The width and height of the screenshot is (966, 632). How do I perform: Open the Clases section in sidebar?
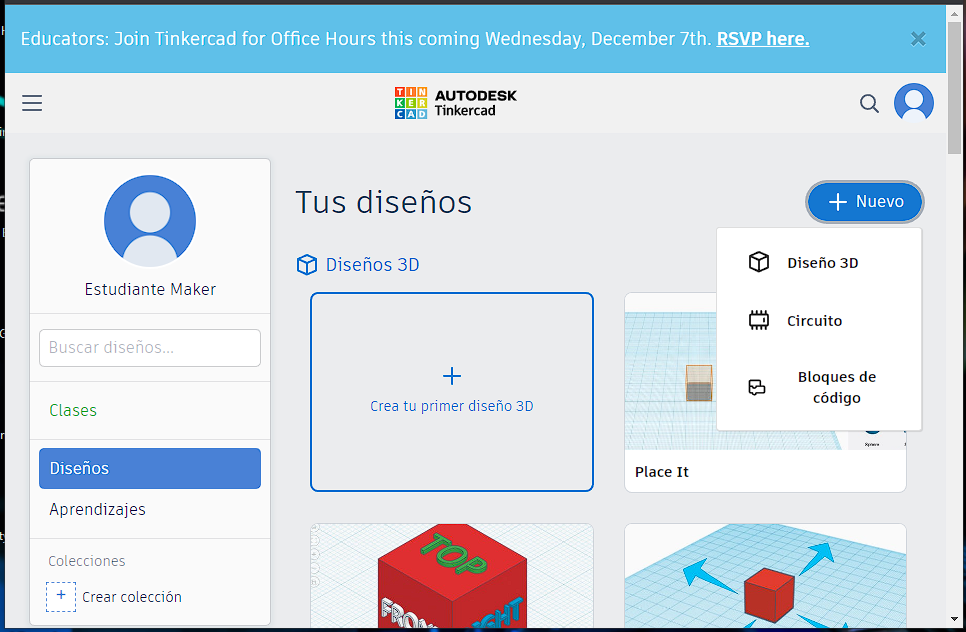(x=73, y=410)
